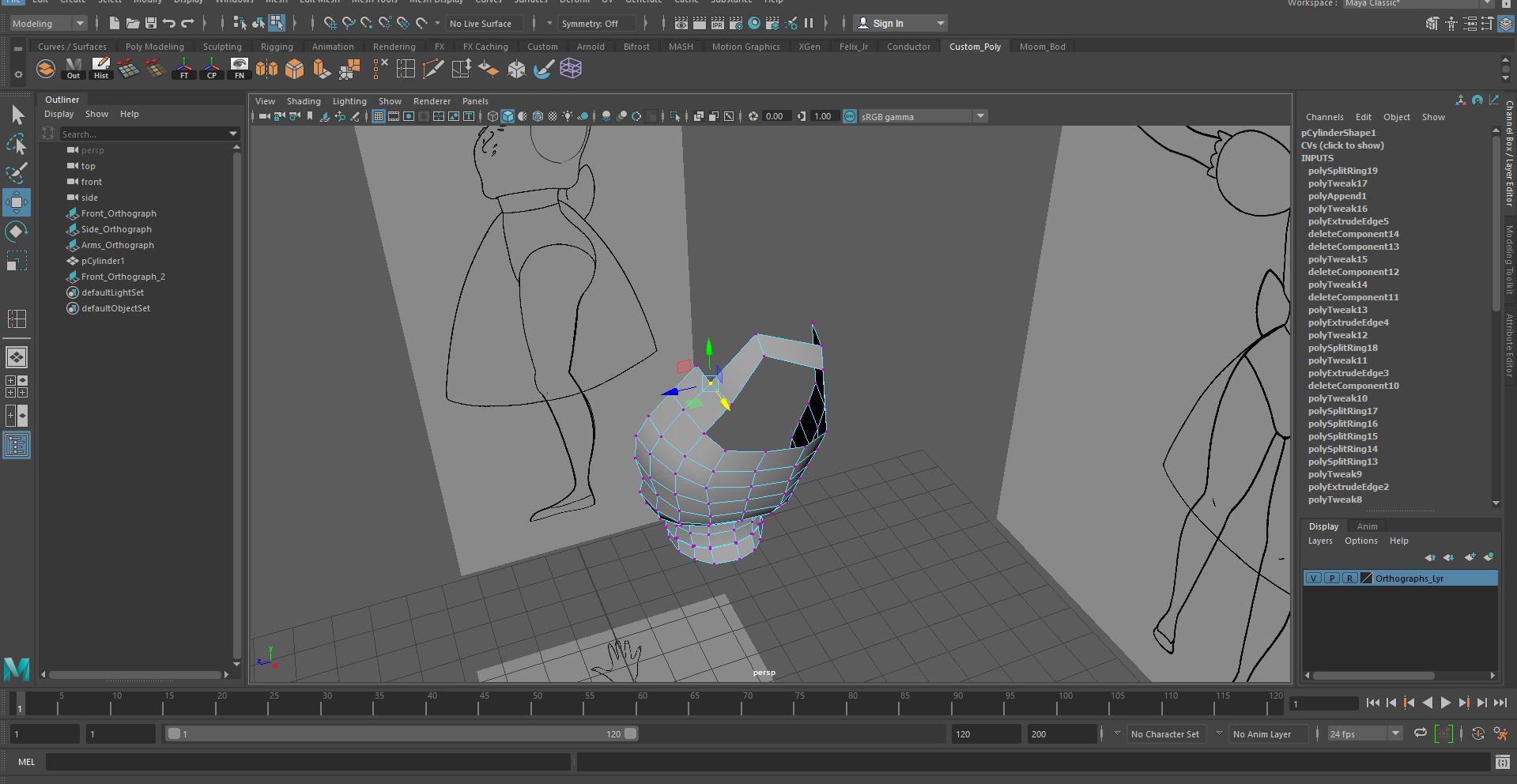Toggle smooth shade all in viewport toolbar

(508, 116)
